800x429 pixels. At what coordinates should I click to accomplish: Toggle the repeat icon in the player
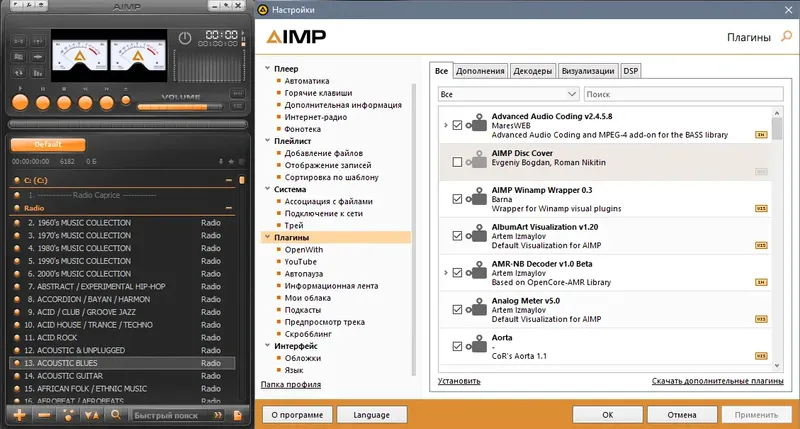pyautogui.click(x=18, y=72)
